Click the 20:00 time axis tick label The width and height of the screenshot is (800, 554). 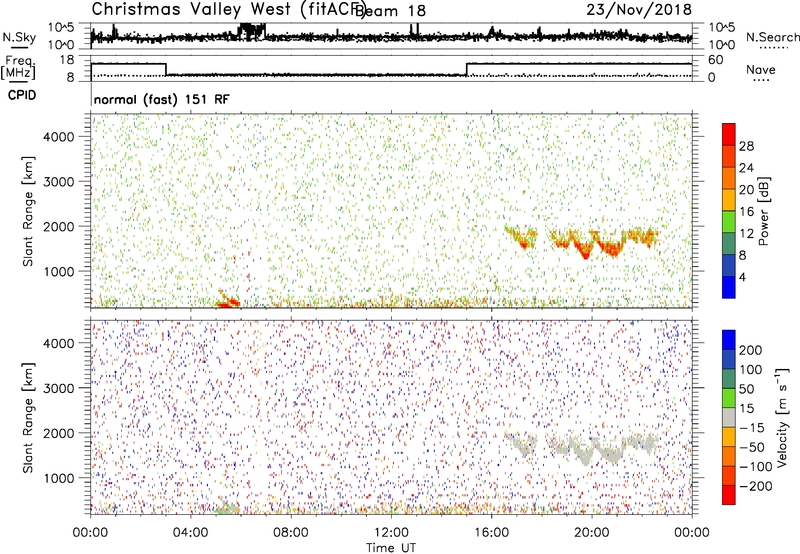coord(591,533)
